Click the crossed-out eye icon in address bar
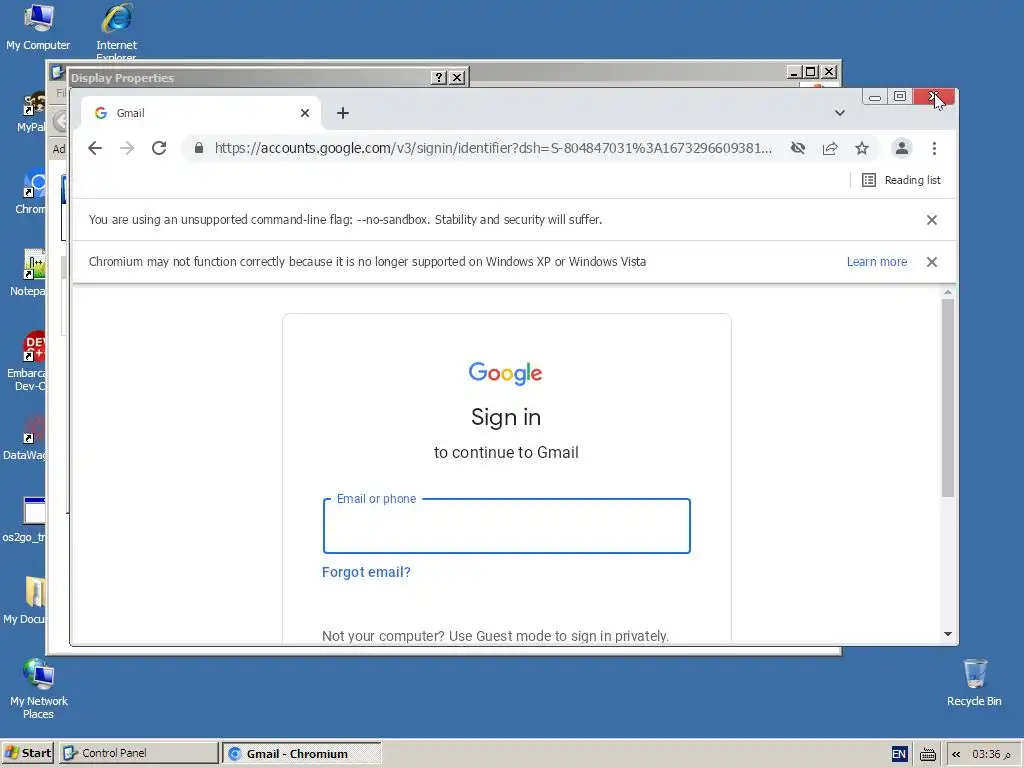This screenshot has height=768, width=1024. tap(797, 148)
